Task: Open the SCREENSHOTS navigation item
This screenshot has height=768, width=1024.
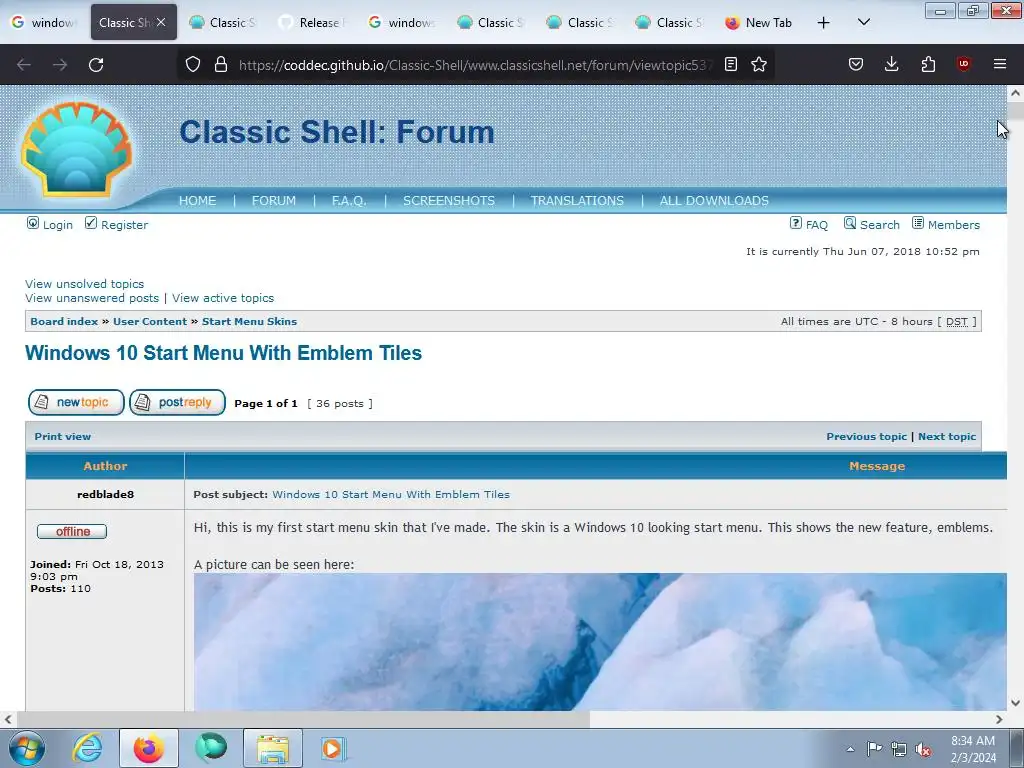Action: pos(449,200)
